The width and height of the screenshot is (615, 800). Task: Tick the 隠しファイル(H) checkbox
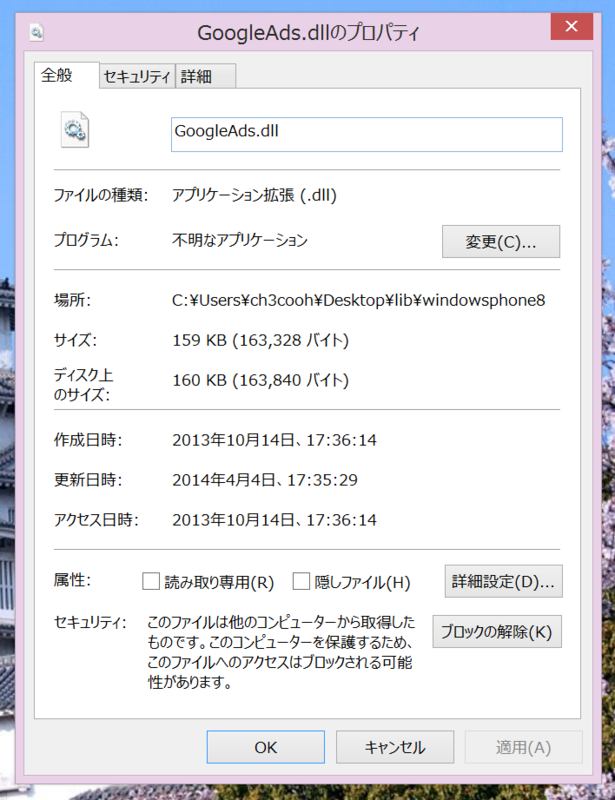pos(301,581)
